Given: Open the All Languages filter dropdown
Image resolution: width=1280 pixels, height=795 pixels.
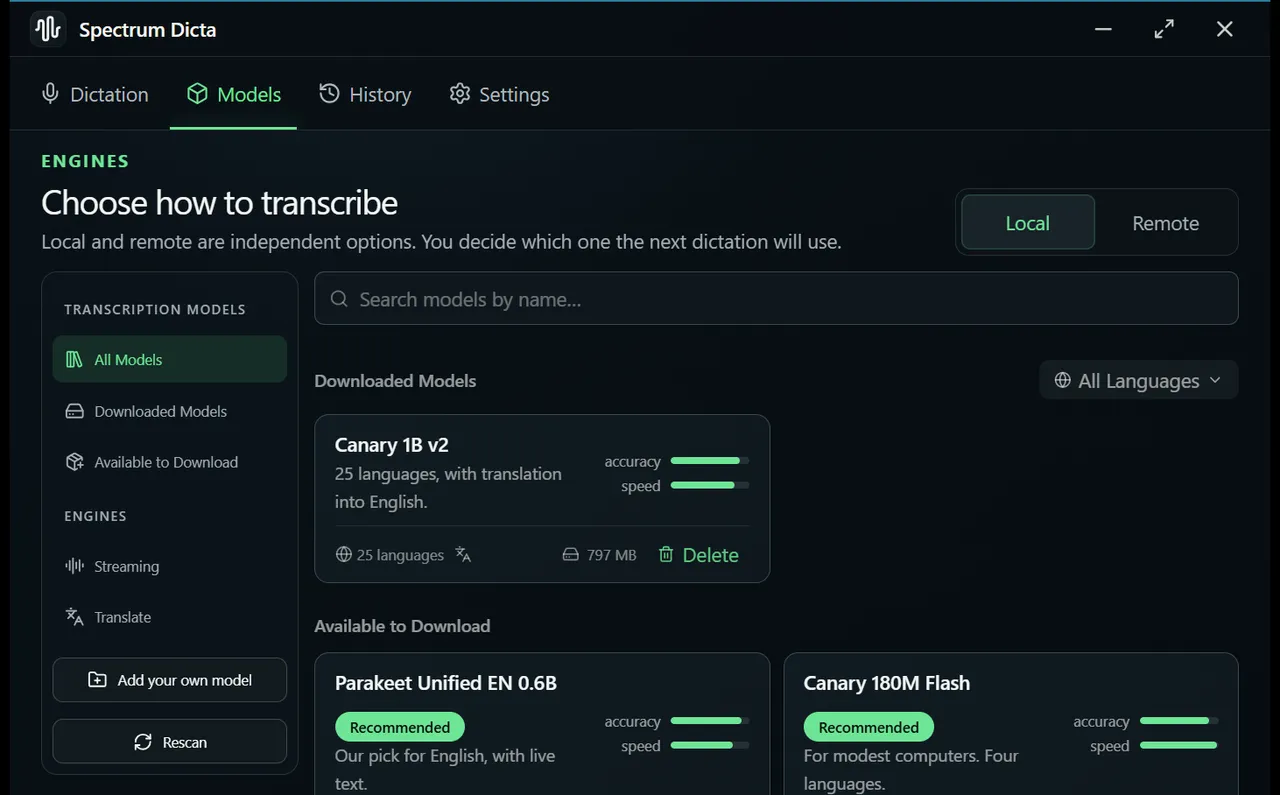Looking at the screenshot, I should (x=1138, y=380).
